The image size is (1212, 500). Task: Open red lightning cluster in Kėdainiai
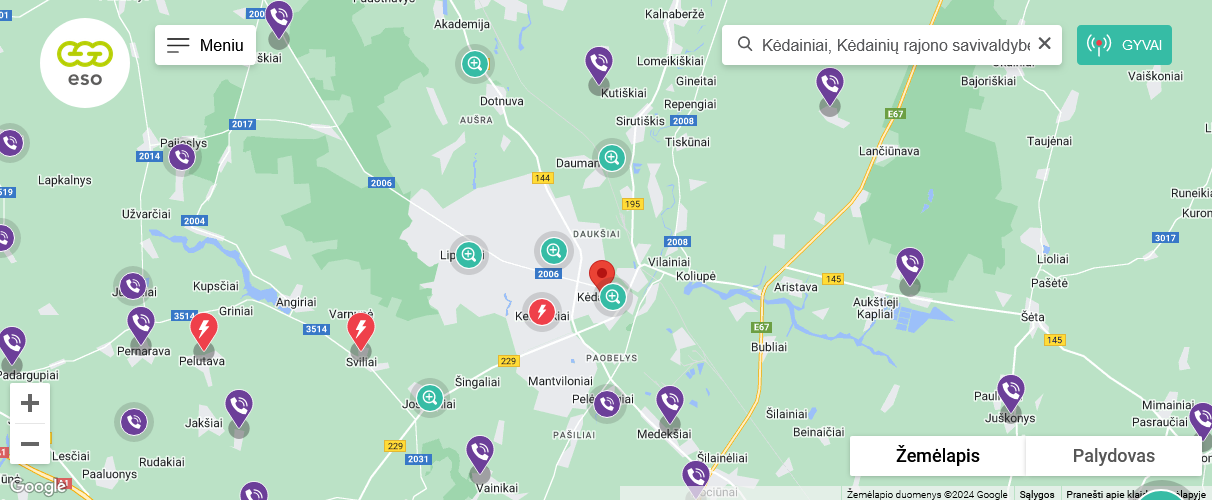point(541,312)
